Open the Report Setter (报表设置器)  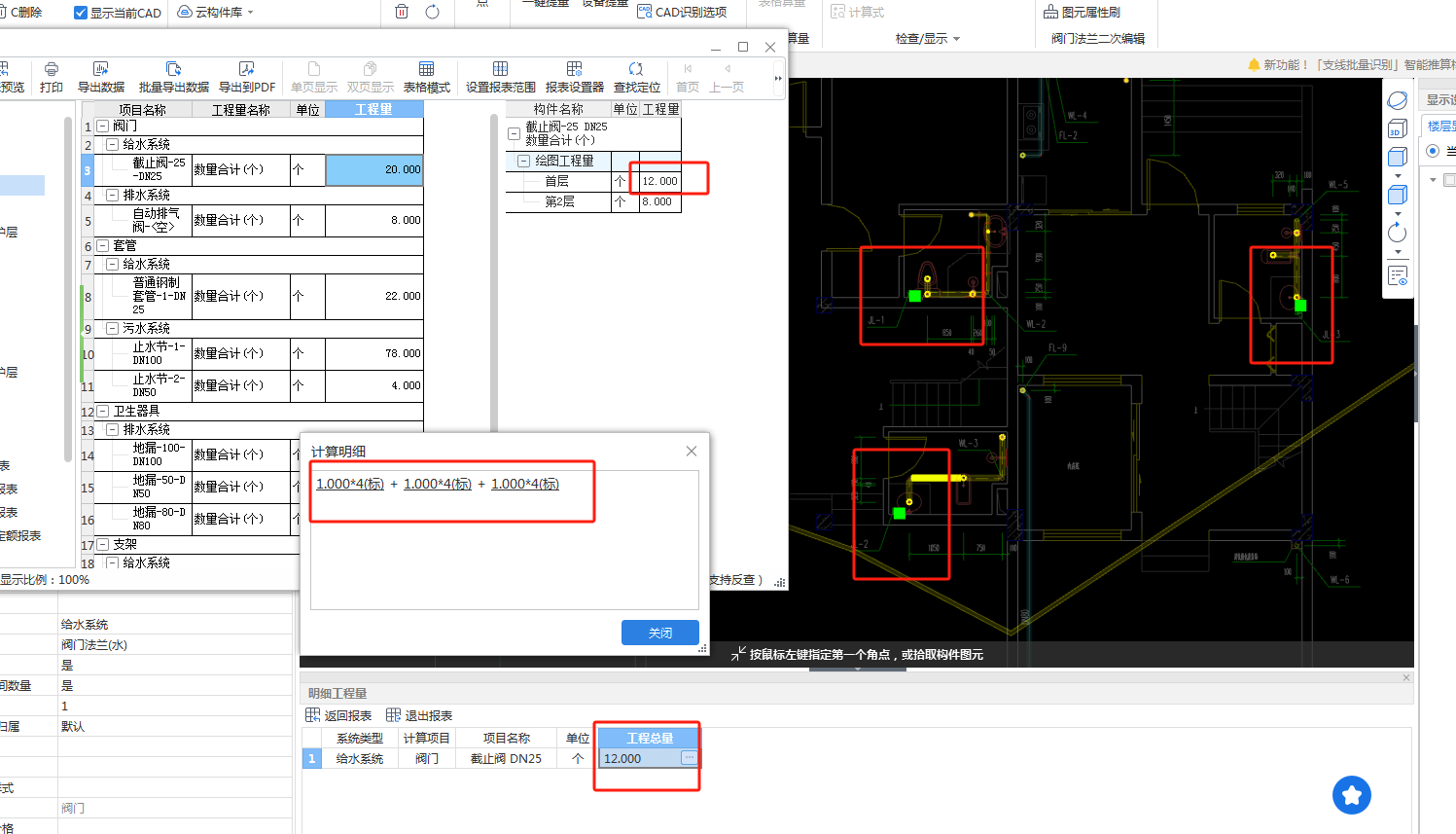pyautogui.click(x=574, y=78)
